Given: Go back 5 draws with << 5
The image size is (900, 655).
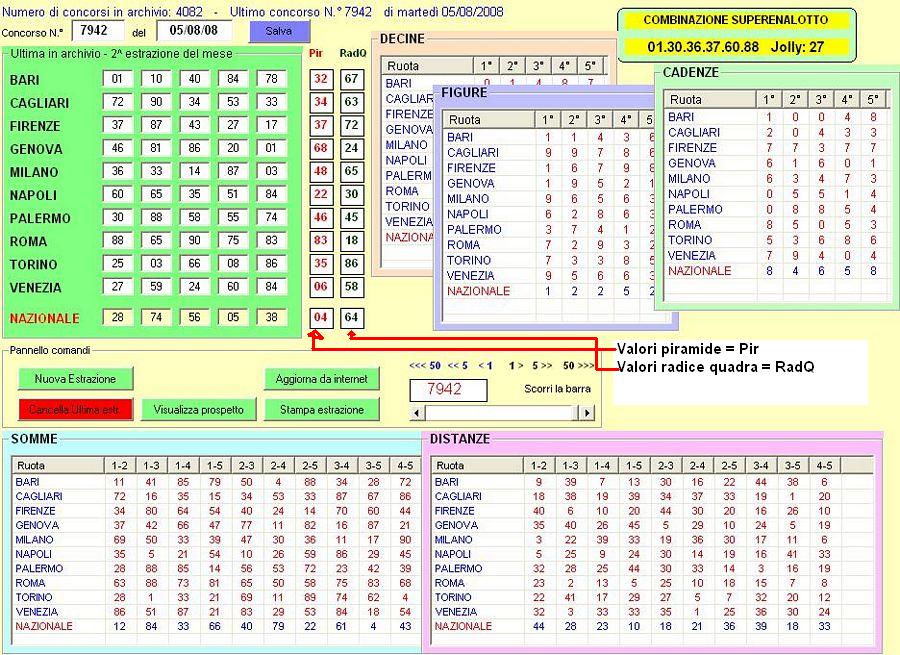Looking at the screenshot, I should [x=458, y=366].
